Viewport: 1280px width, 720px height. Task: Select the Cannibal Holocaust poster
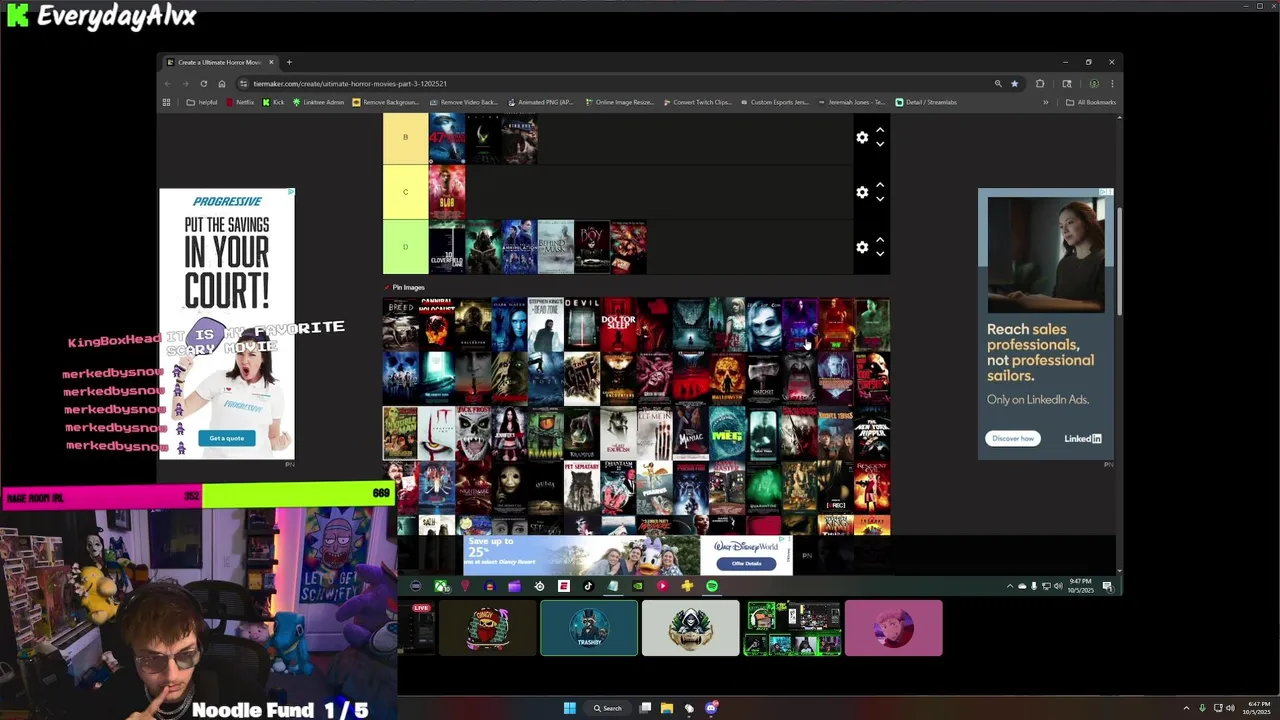[436, 324]
